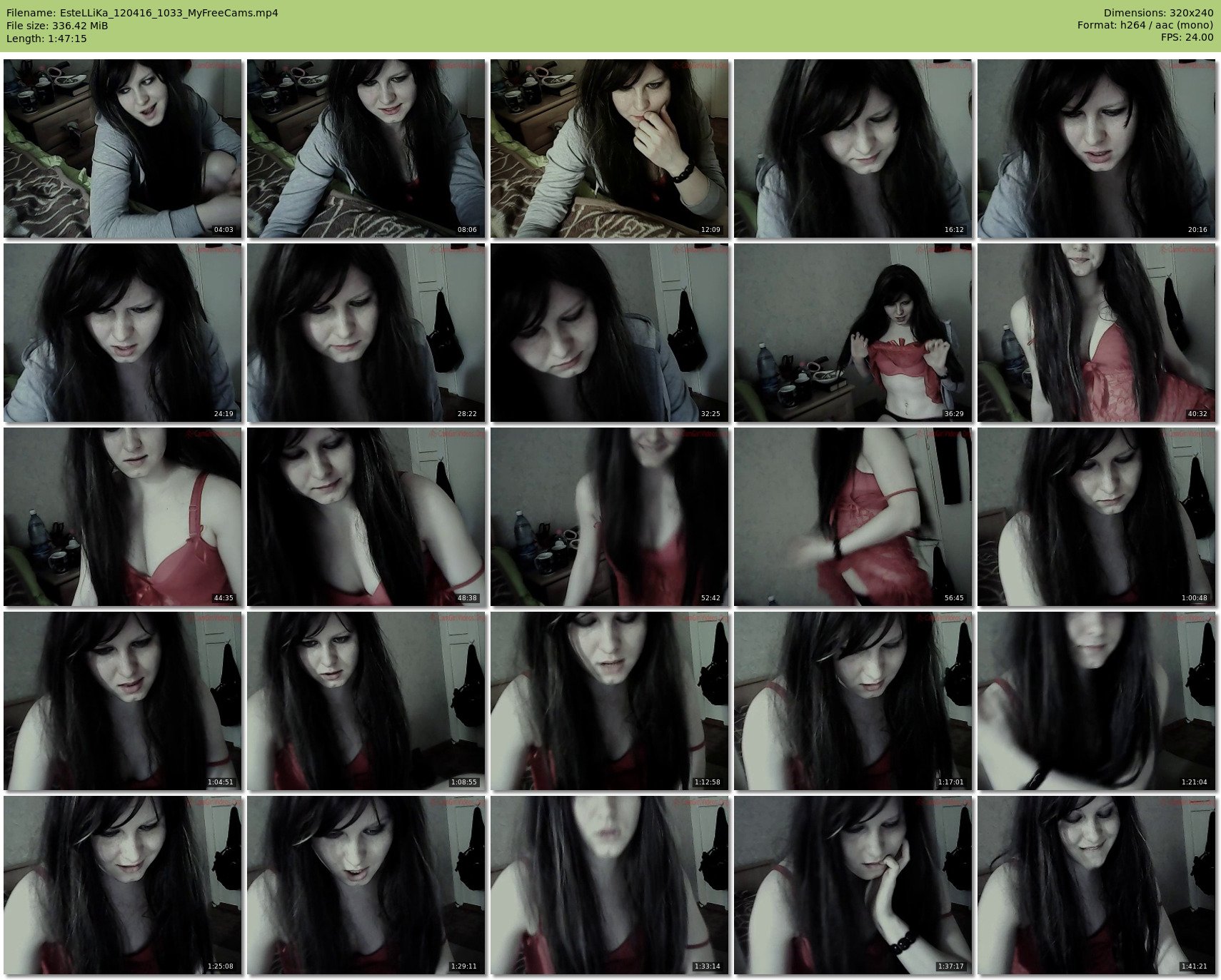Open the 24:19 thumbnail
Image resolution: width=1221 pixels, height=980 pixels.
click(122, 333)
